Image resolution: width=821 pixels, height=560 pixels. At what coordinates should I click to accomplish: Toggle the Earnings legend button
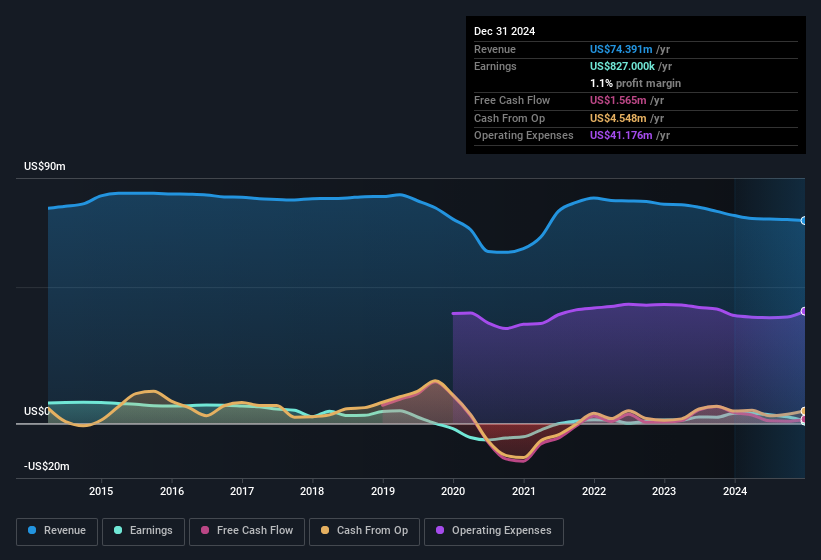(143, 531)
